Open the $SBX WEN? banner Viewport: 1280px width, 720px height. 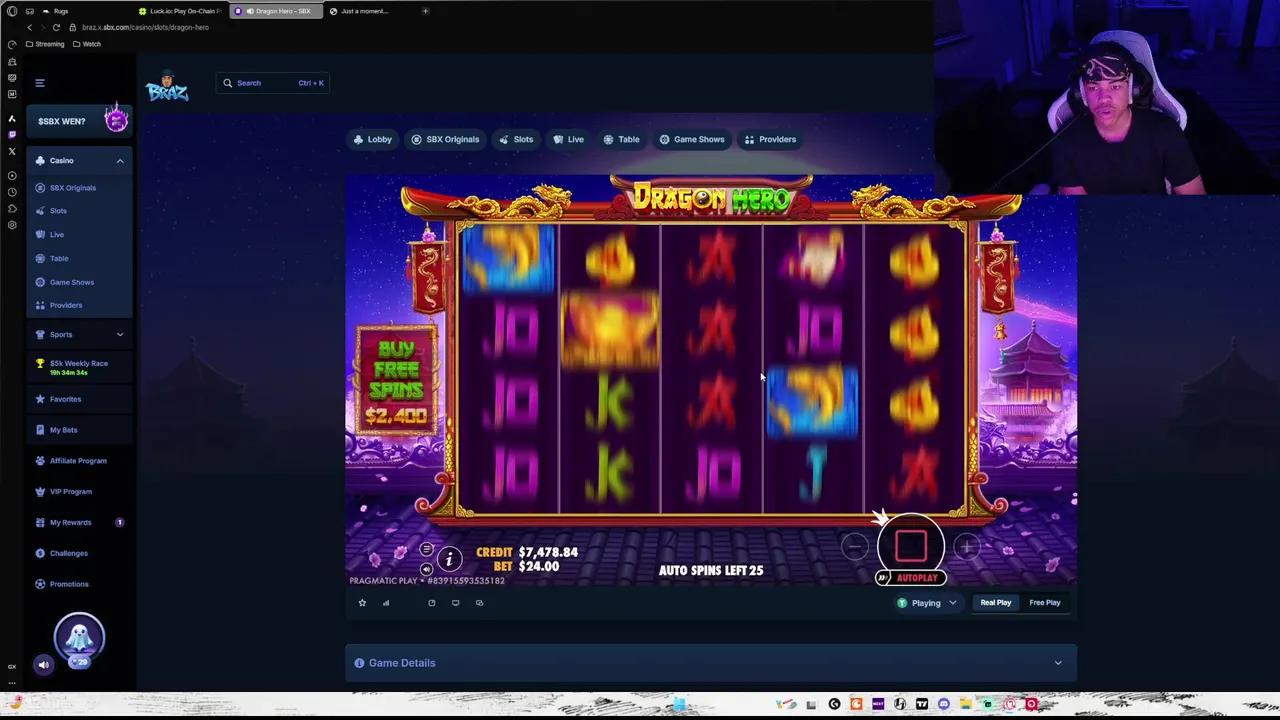[79, 121]
